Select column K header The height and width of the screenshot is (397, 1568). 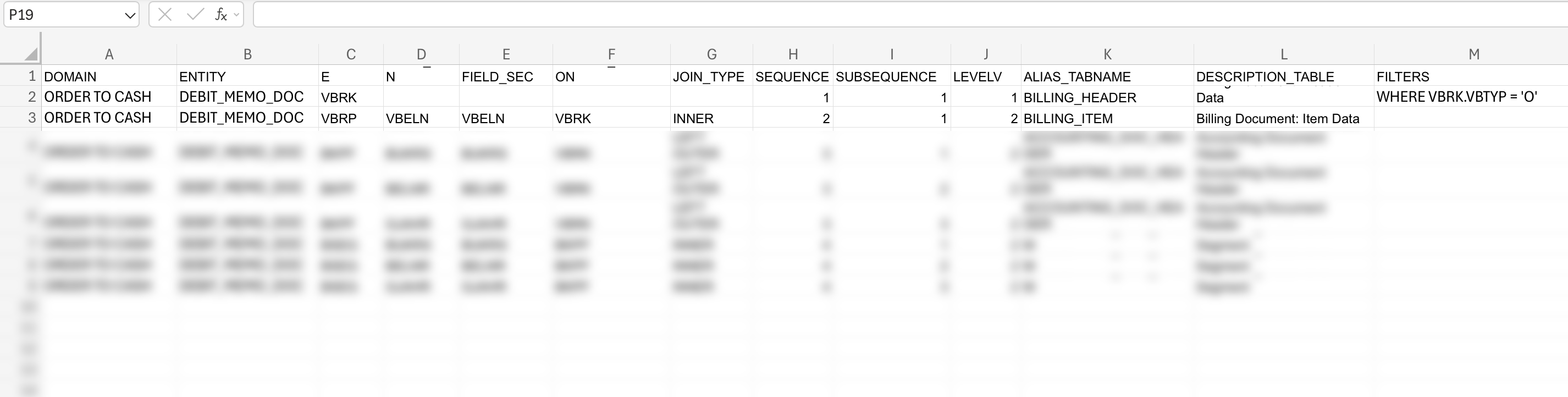1107,54
